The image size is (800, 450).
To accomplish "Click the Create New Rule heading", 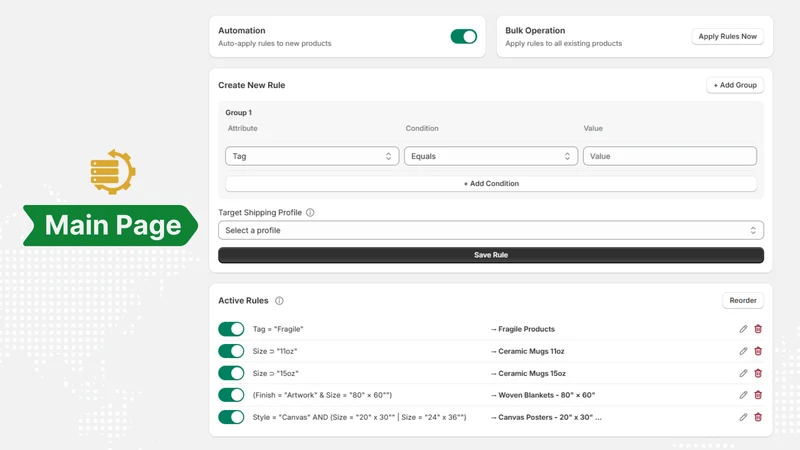I will tap(252, 85).
